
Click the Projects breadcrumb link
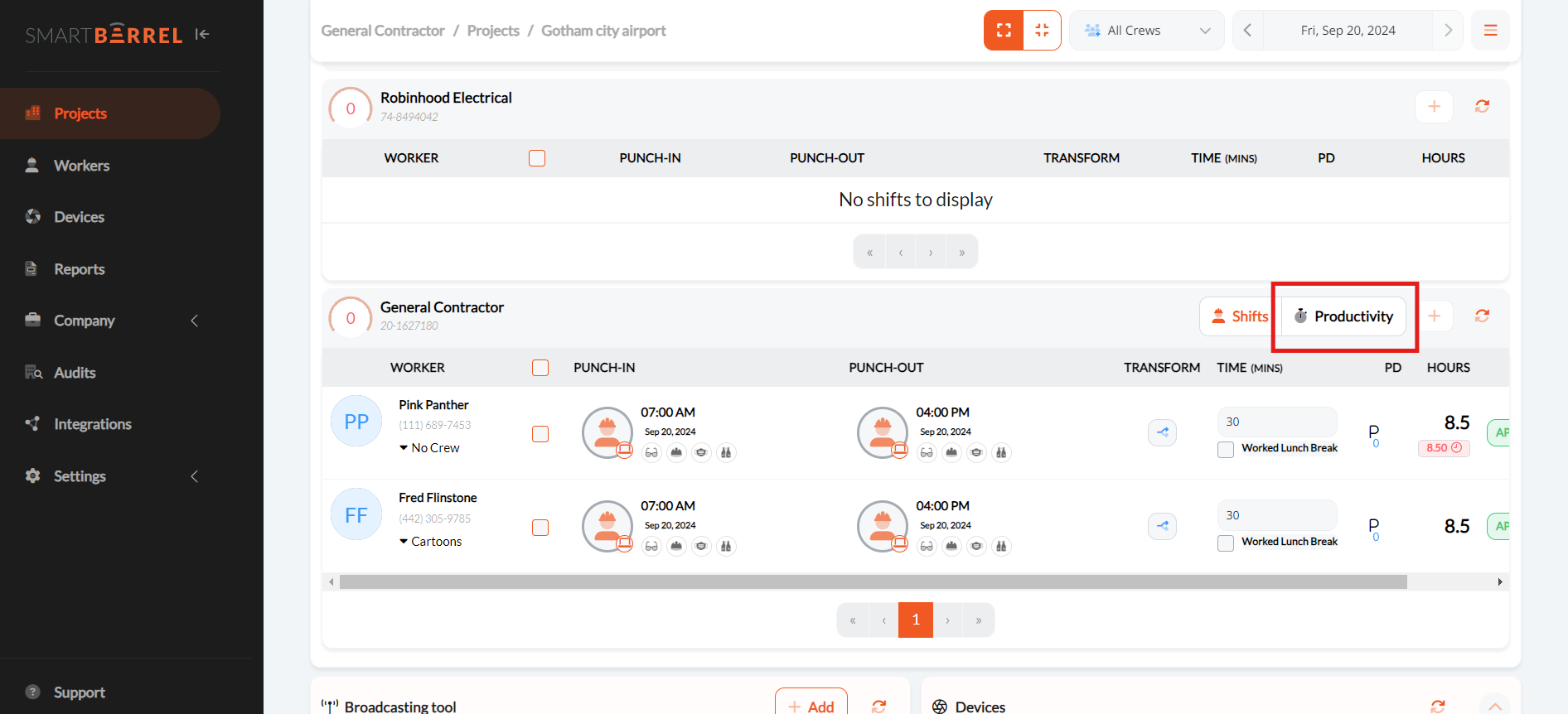coord(493,31)
